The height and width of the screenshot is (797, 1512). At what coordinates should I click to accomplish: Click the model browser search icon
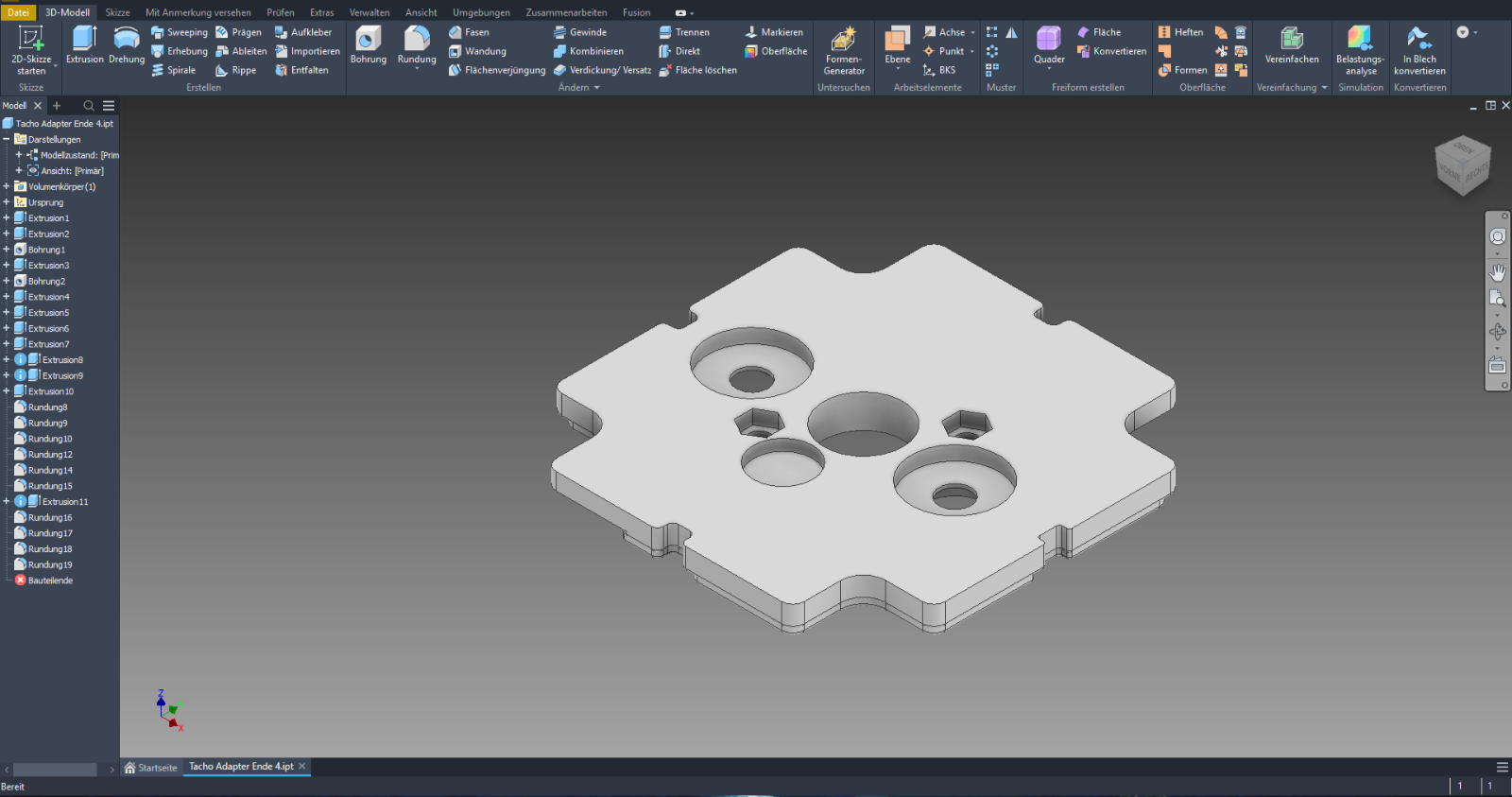89,106
